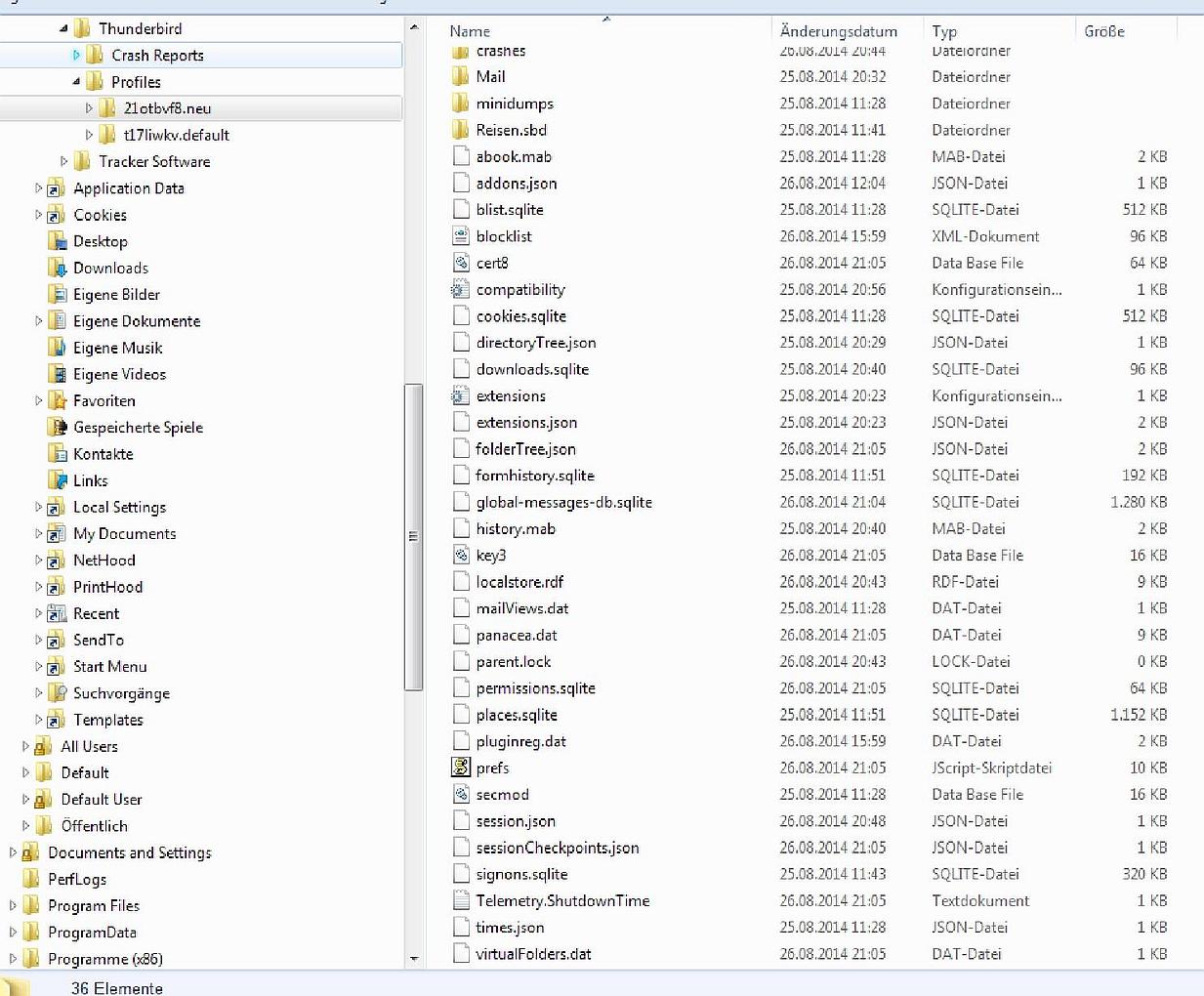Click the Reisen.sbd folder icon
1204x996 pixels.
click(x=461, y=130)
